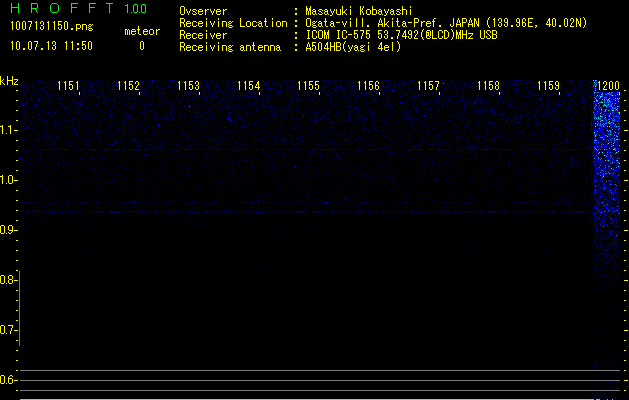Click the 1.0 kHz frequency label

tap(8, 180)
